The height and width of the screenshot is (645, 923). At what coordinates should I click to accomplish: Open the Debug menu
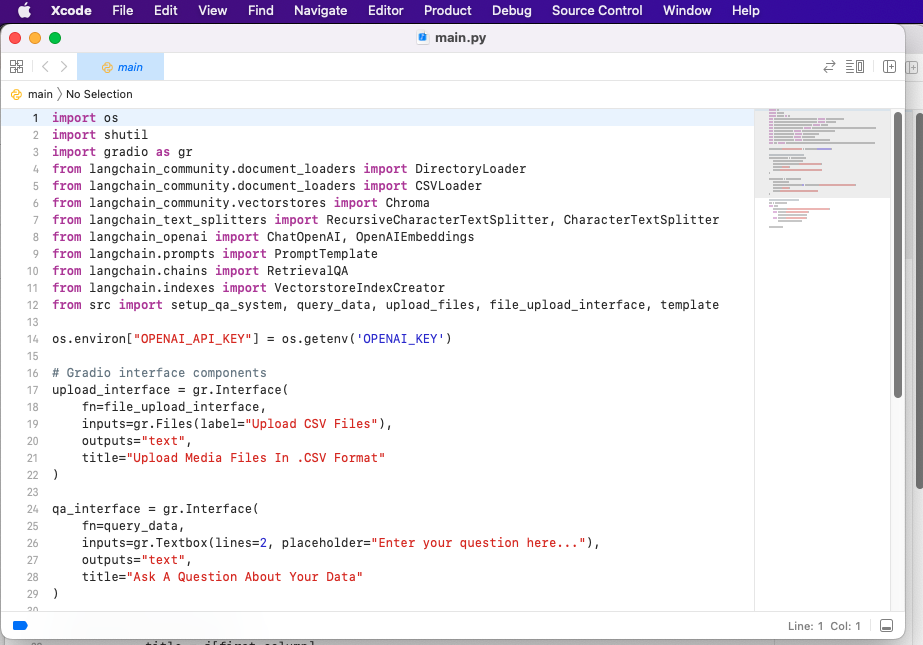pyautogui.click(x=512, y=11)
